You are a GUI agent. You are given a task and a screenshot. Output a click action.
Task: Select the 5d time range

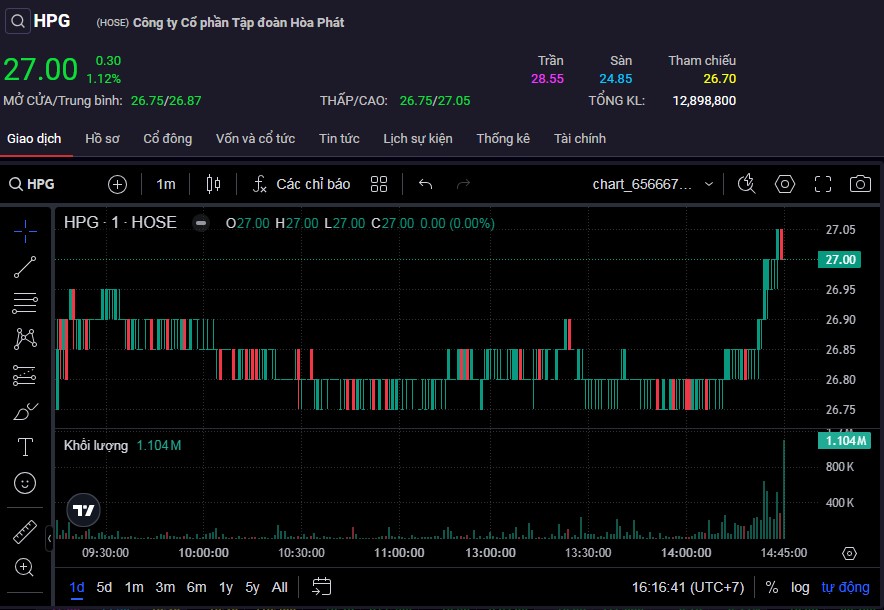[x=104, y=587]
